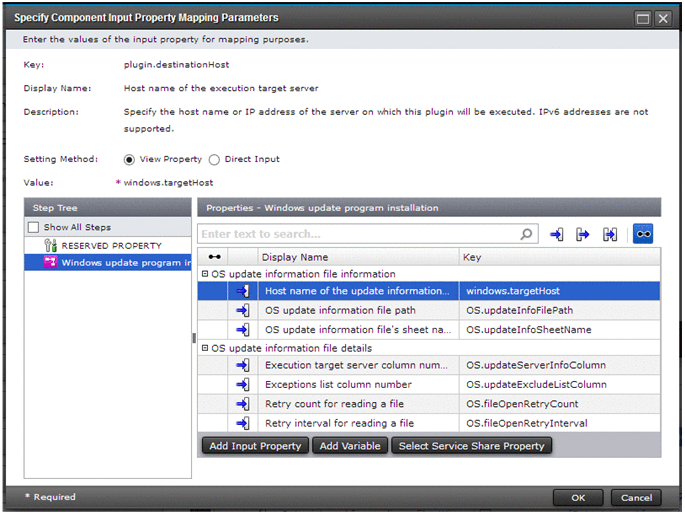Click the output property filter icon
The image size is (685, 515).
pos(583,234)
